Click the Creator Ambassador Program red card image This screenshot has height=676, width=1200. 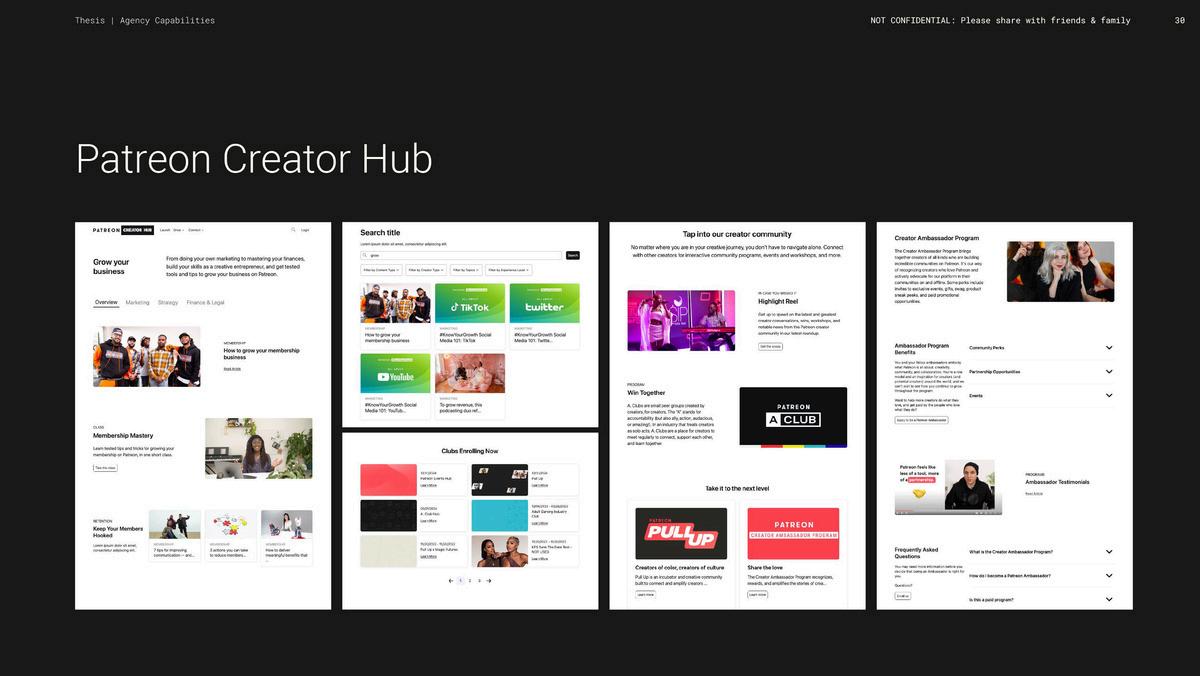coord(793,534)
